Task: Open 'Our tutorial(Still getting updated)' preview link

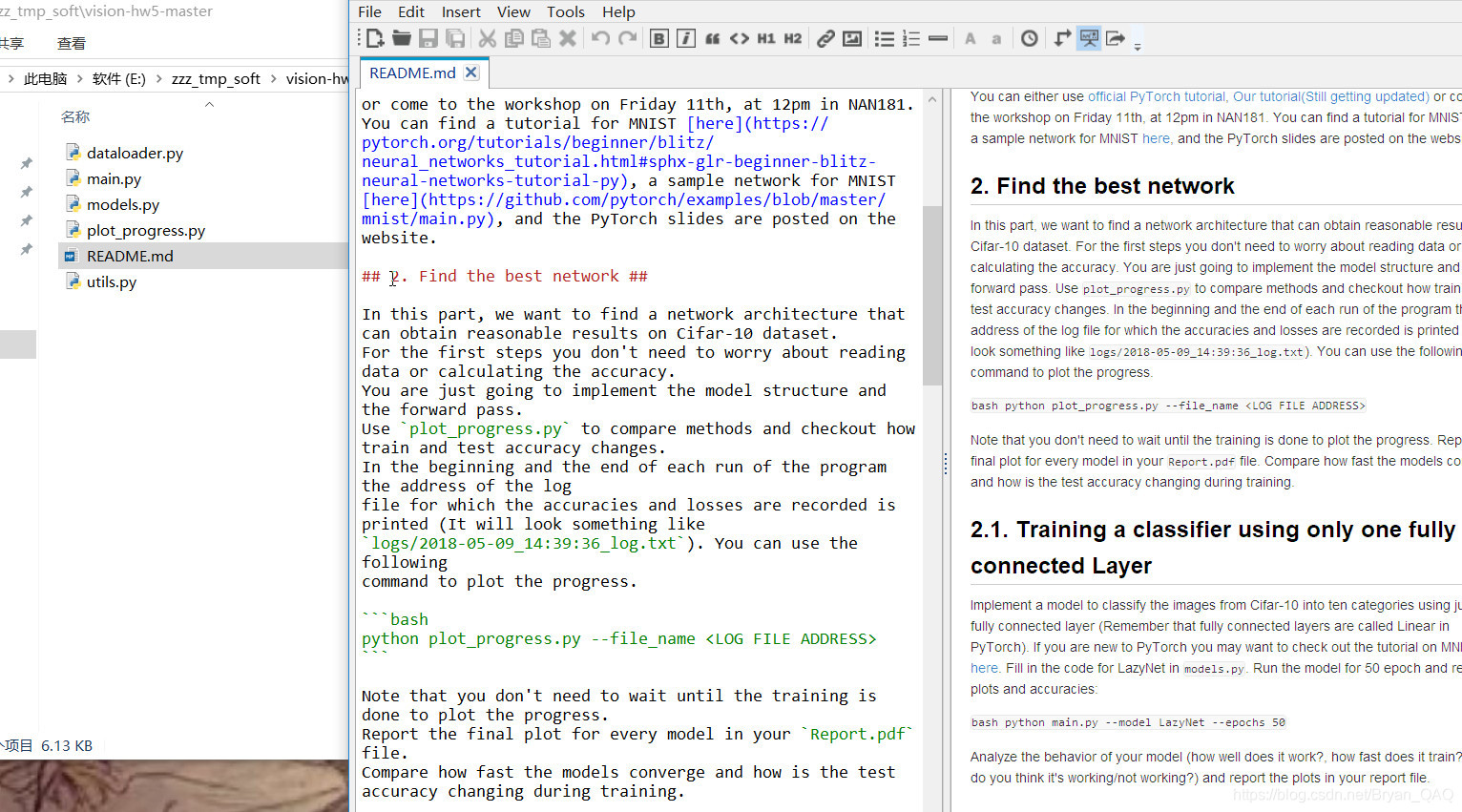Action: pos(1331,96)
